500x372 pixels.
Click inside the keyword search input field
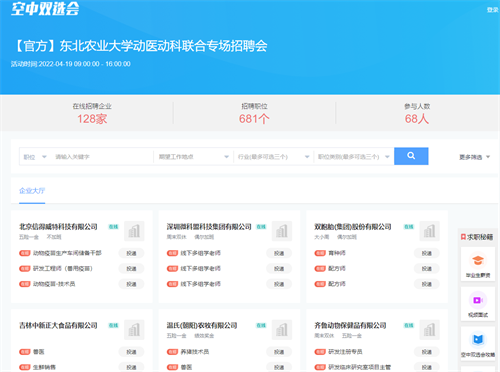pyautogui.click(x=102, y=157)
